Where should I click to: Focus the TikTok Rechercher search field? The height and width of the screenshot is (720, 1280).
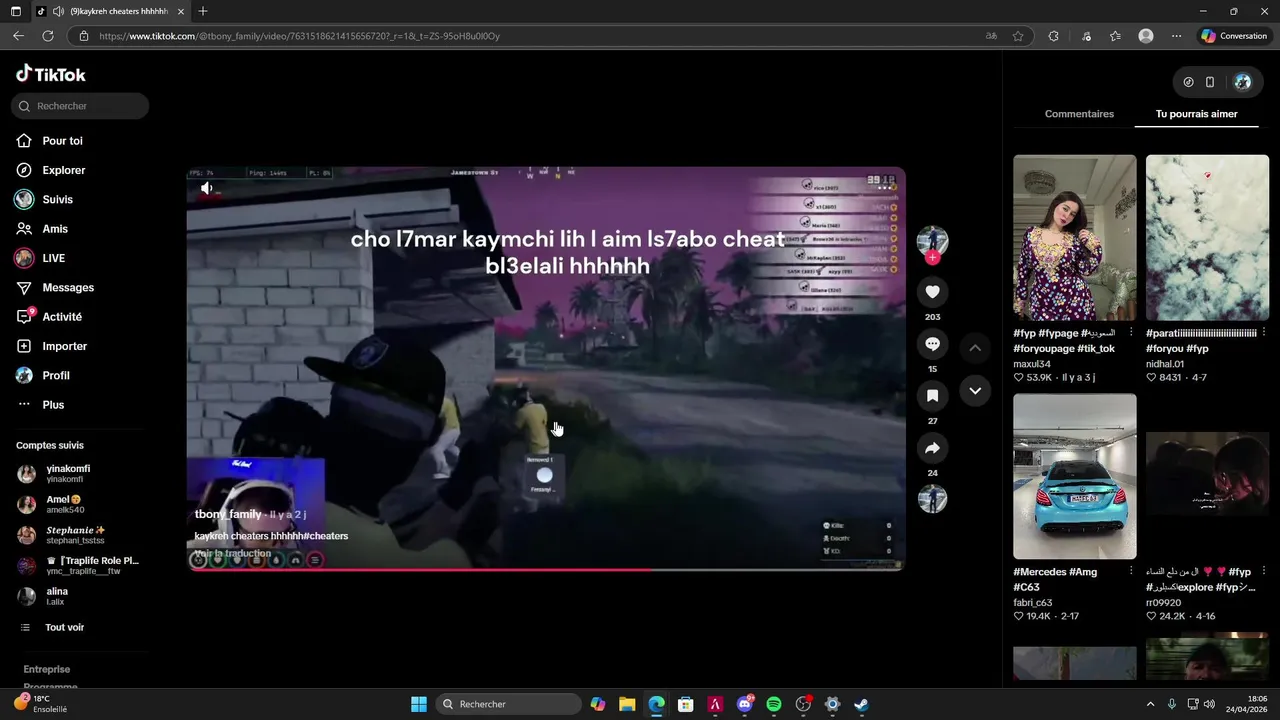(81, 106)
